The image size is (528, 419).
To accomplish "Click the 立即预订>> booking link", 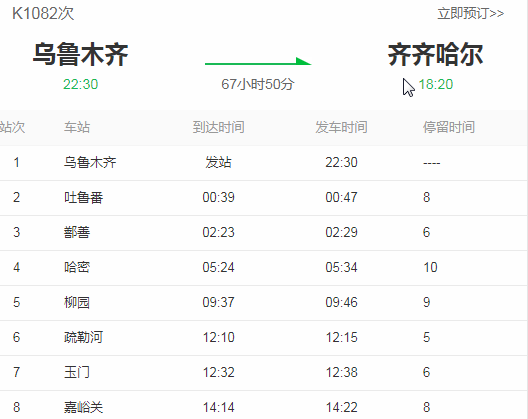I will pos(470,13).
